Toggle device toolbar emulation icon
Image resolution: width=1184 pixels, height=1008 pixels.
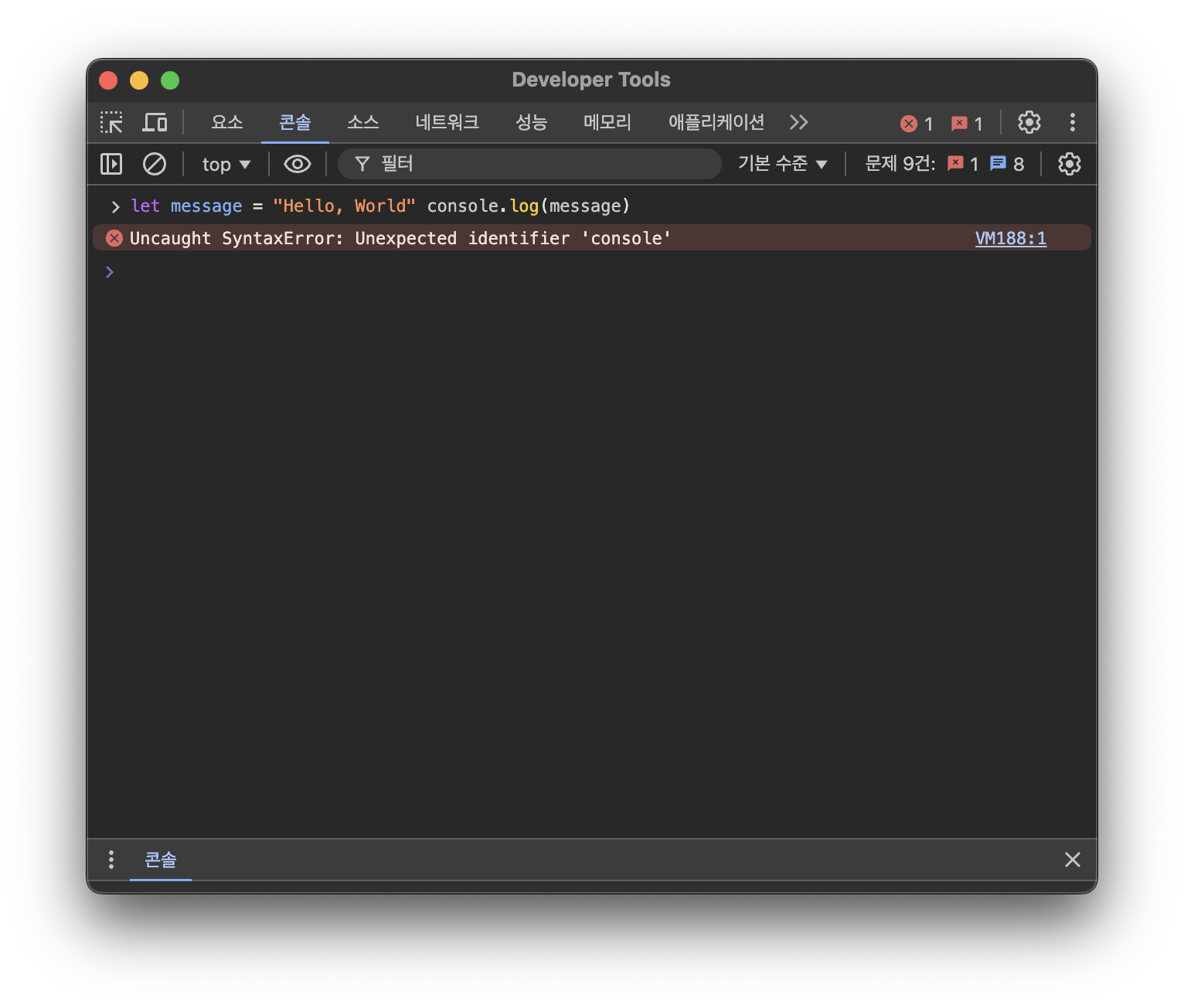155,122
